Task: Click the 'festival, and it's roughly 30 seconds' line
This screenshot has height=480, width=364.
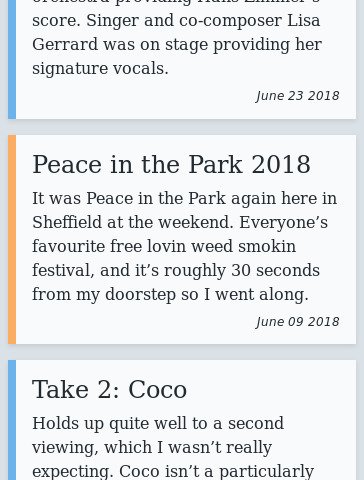Action: [x=176, y=271]
